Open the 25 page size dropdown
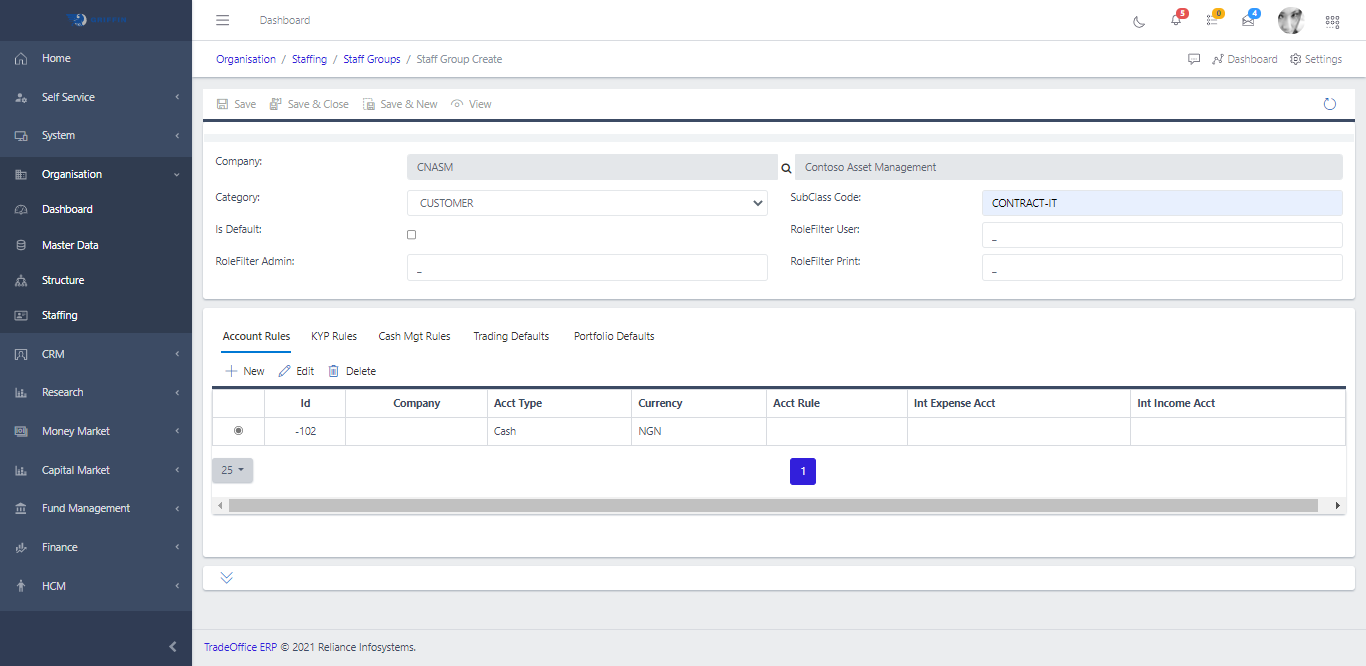1366x666 pixels. [x=233, y=470]
